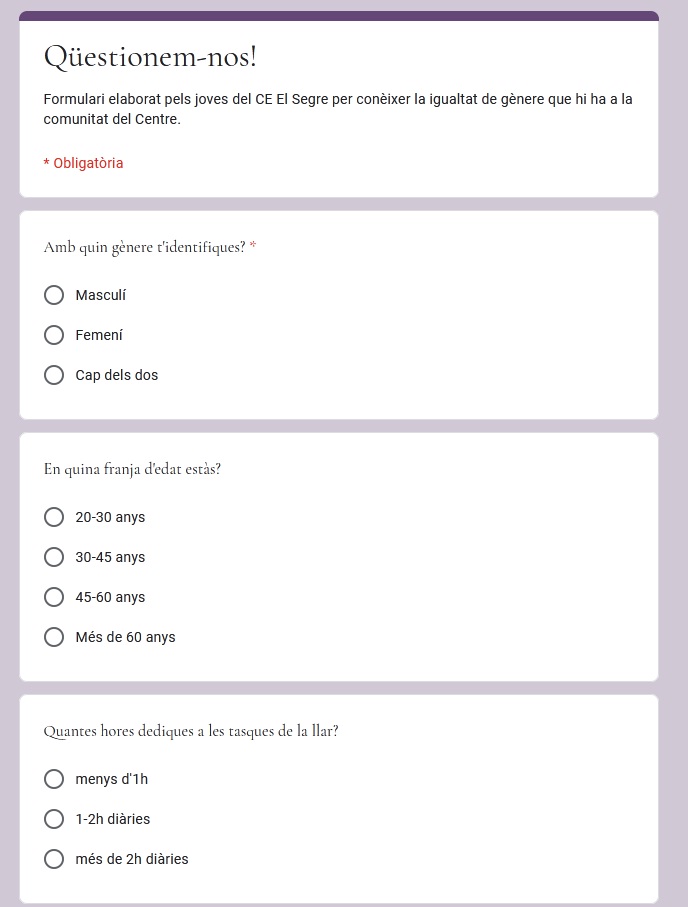The width and height of the screenshot is (688, 907).
Task: Choose the "menys d'1h" radio button
Action: [x=54, y=780]
